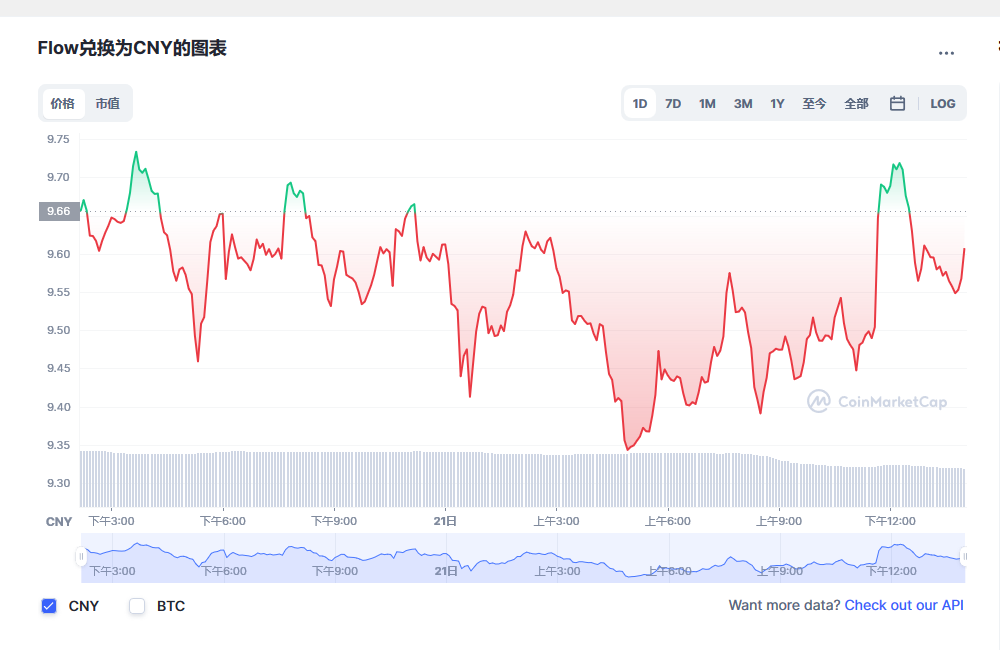The width and height of the screenshot is (1000, 650).
Task: Select the 7D time range
Action: [673, 103]
